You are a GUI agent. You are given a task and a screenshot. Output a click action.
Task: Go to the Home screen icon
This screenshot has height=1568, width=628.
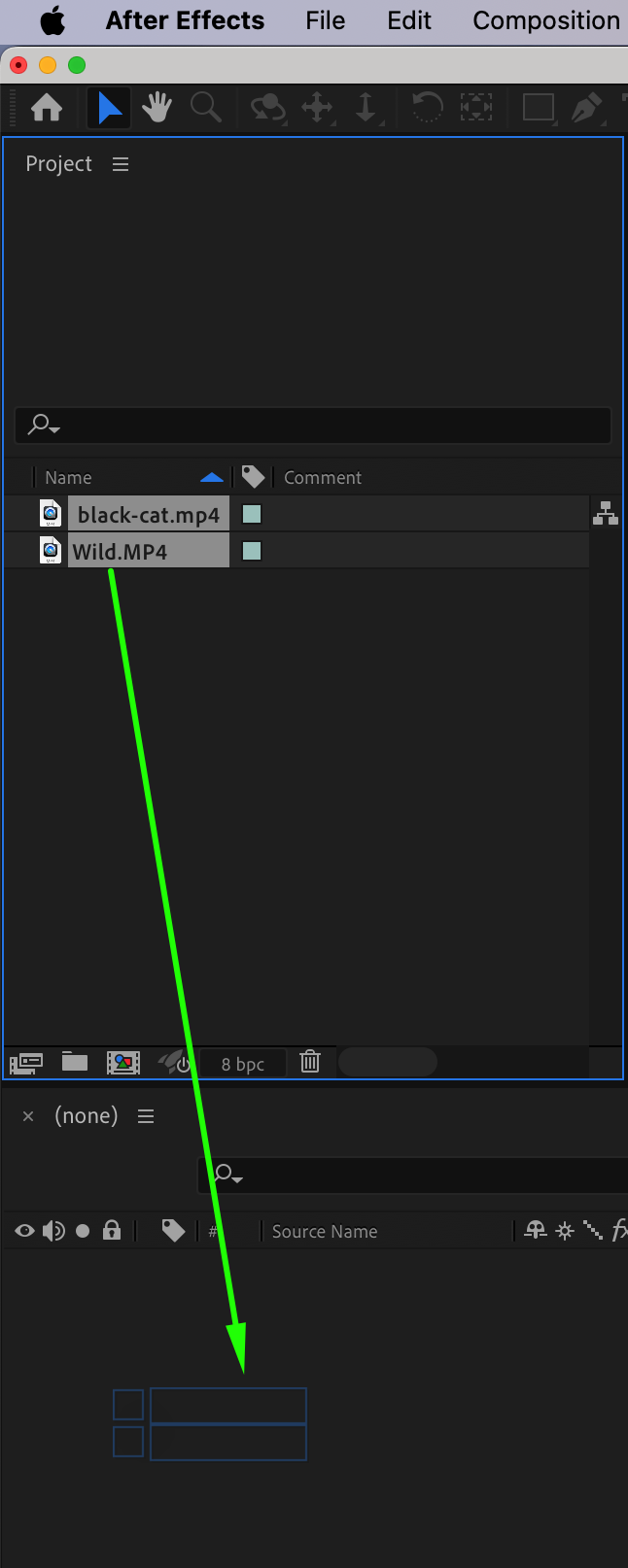tap(47, 107)
